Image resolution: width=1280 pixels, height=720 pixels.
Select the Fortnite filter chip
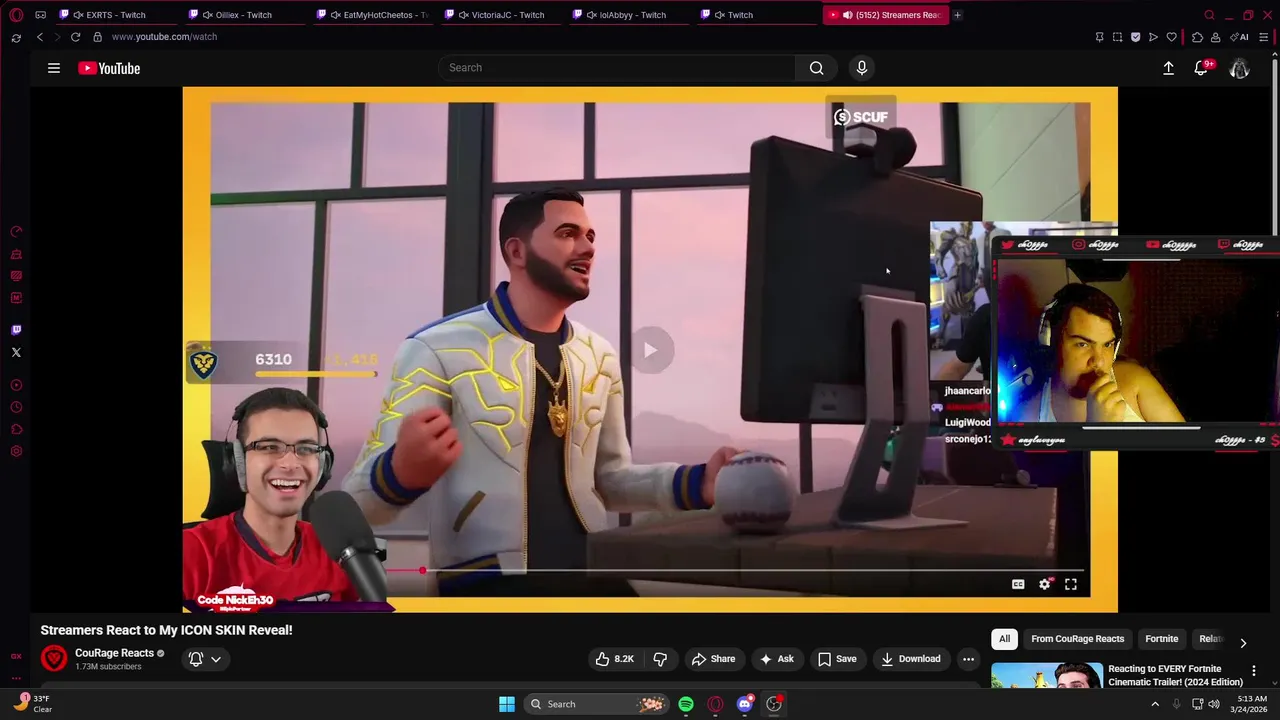(x=1161, y=639)
